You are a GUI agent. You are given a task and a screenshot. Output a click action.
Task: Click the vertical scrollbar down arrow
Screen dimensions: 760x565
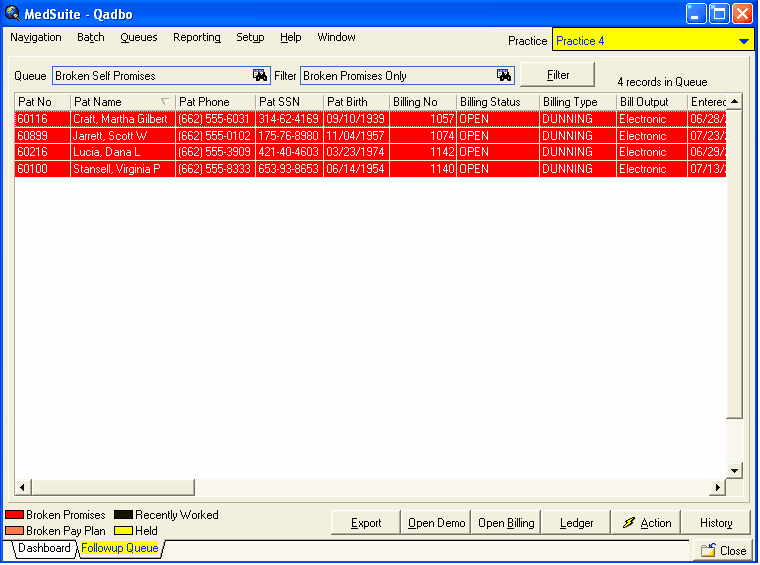(735, 471)
